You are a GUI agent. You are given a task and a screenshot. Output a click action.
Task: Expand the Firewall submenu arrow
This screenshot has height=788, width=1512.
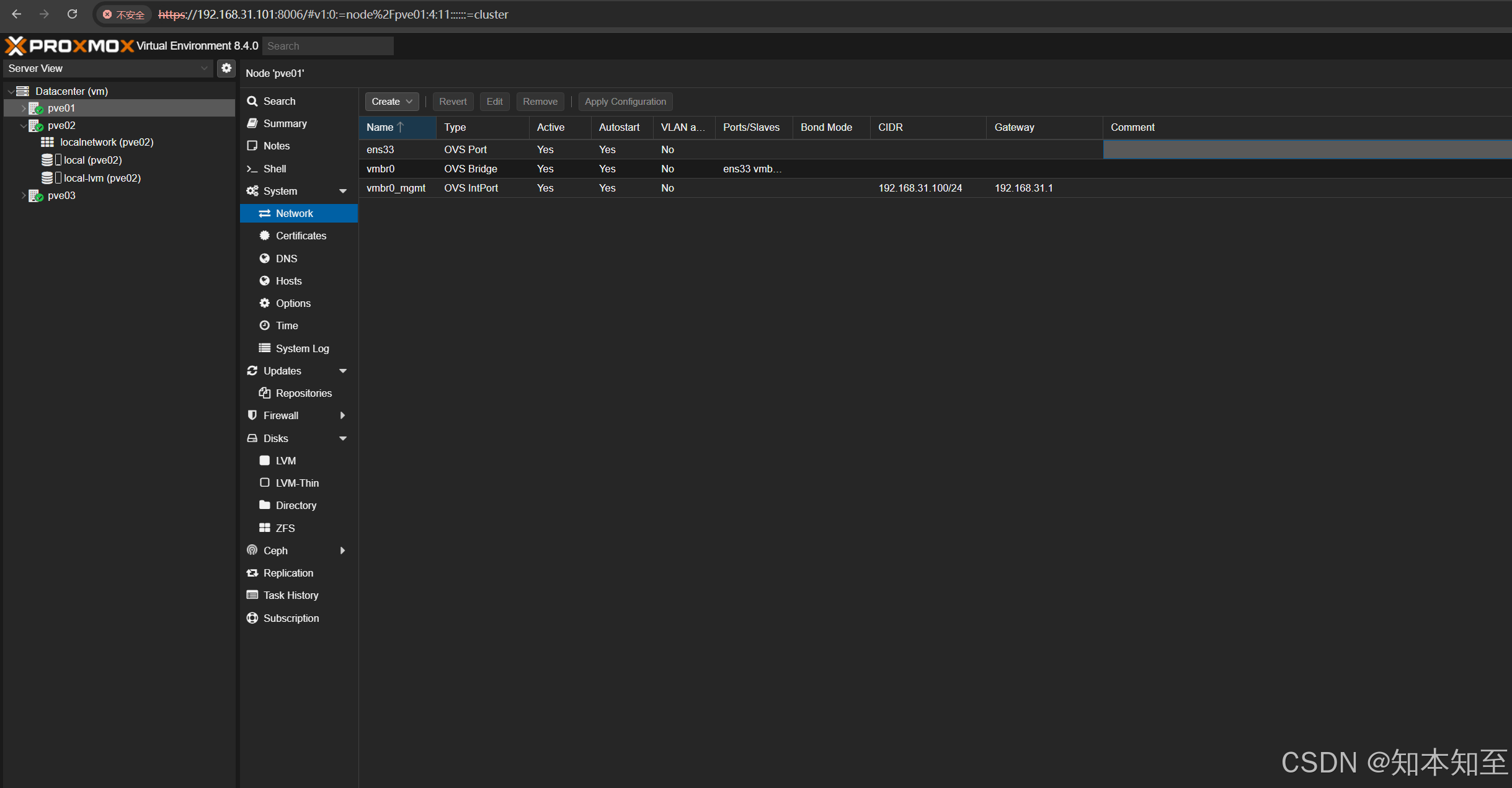pyautogui.click(x=342, y=415)
